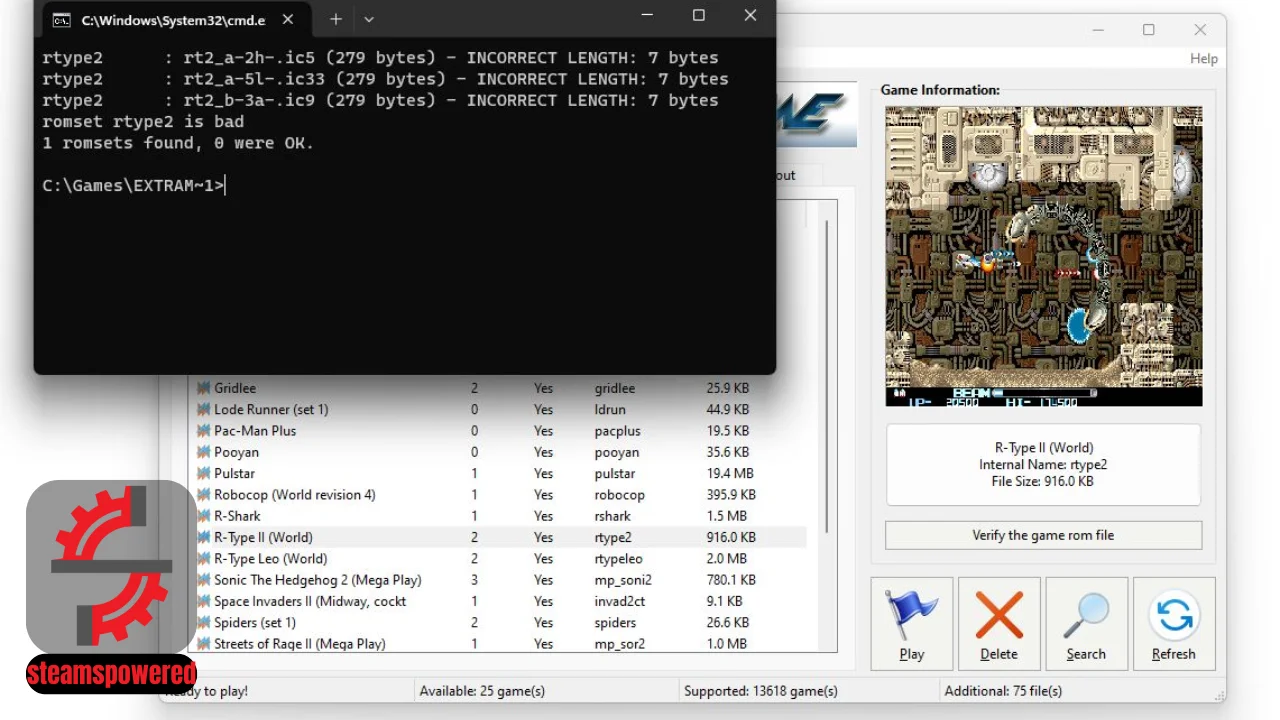Click the 'Additional: 75 file(s)' status
1280x720 pixels.
tap(1003, 691)
